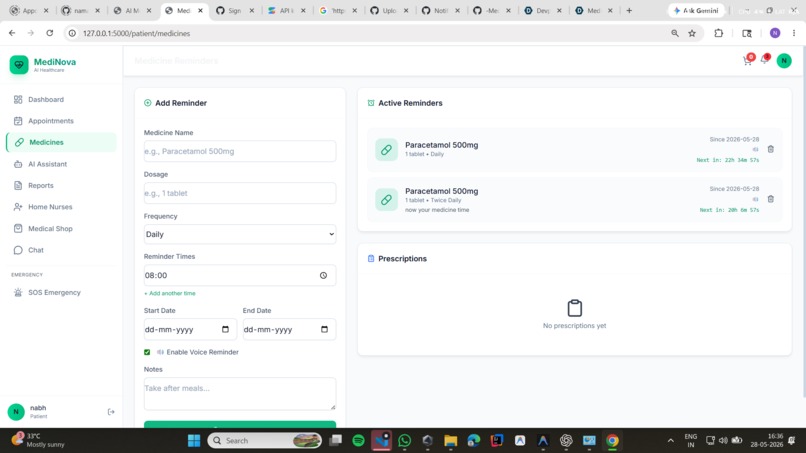Screen dimensions: 806x453
Task: Open End Date calendar picker
Action: tap(324, 329)
